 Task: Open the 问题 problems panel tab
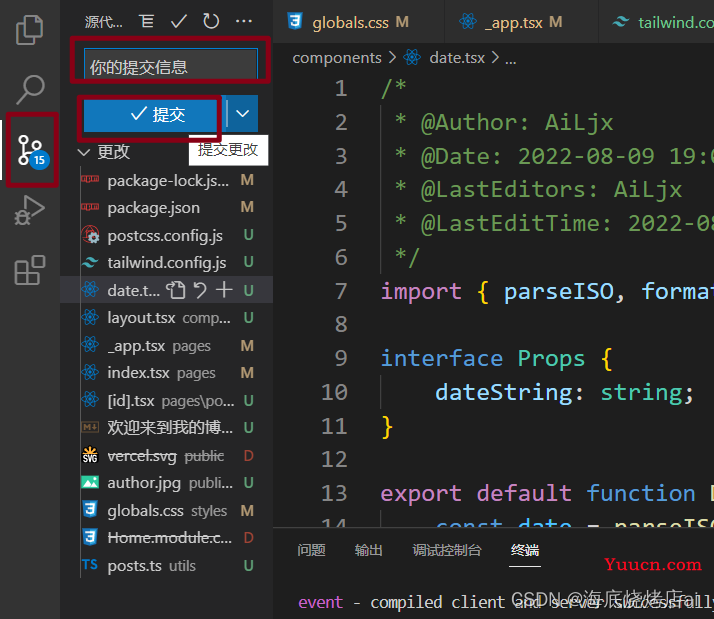coord(311,550)
